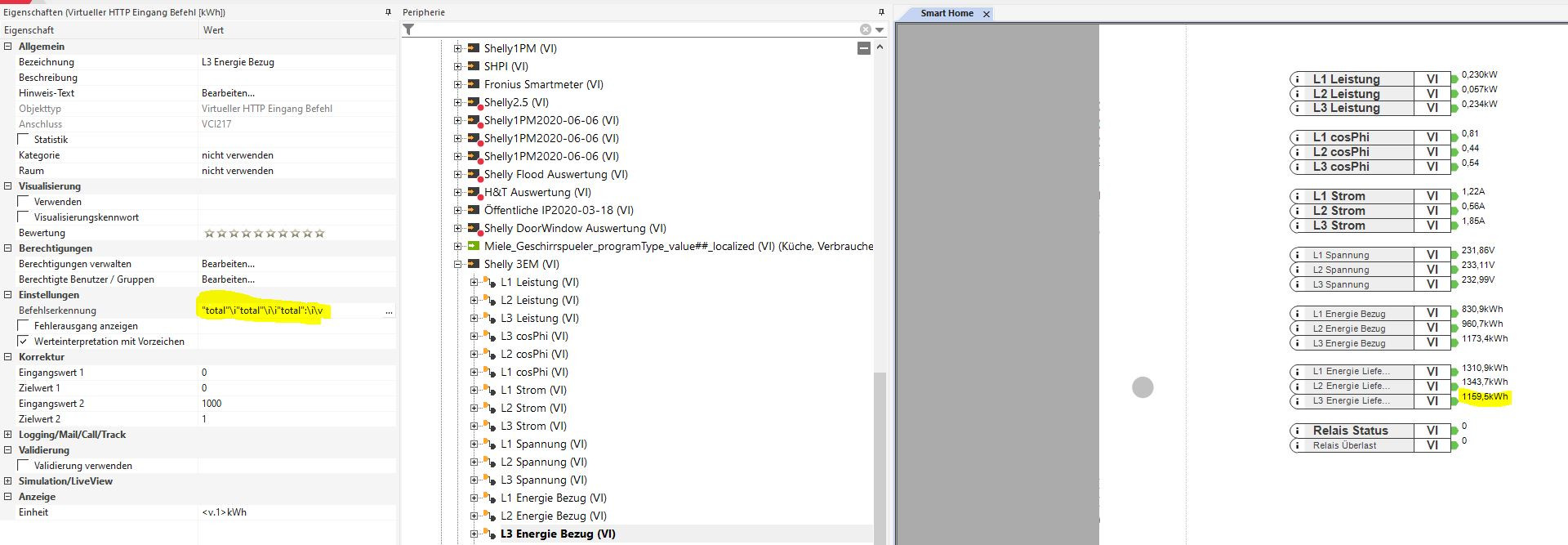This screenshot has width=1568, height=545.
Task: Select Shelly DoorWindow Auswertung (VI) in tree
Action: pos(575,229)
